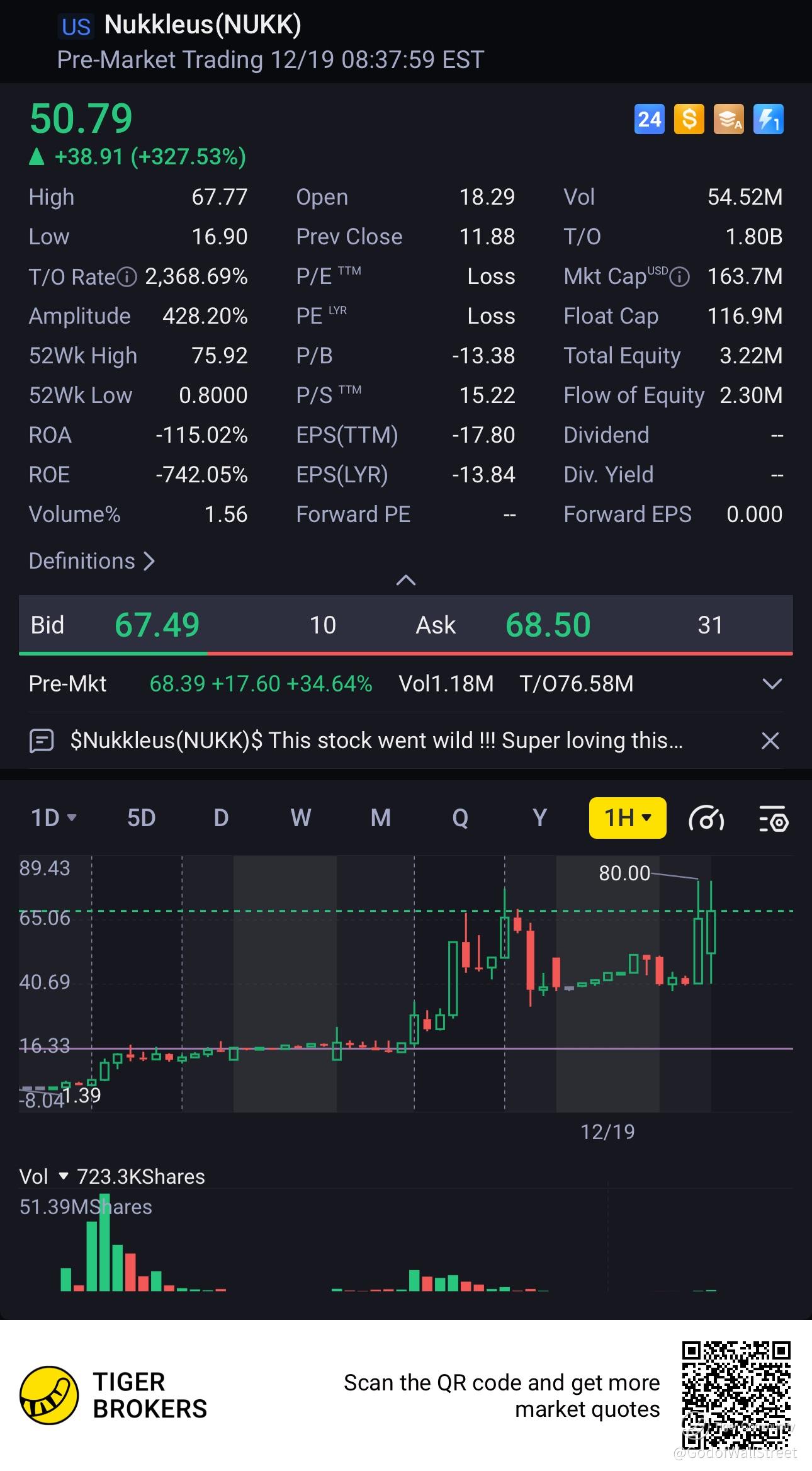Open the 1D timeframe dropdown

click(x=54, y=818)
